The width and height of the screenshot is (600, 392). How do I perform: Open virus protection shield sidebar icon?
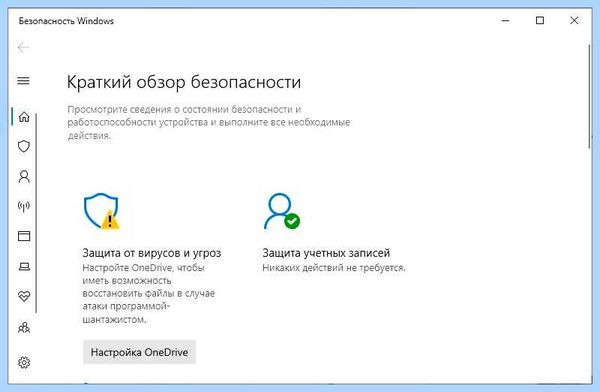click(x=24, y=146)
